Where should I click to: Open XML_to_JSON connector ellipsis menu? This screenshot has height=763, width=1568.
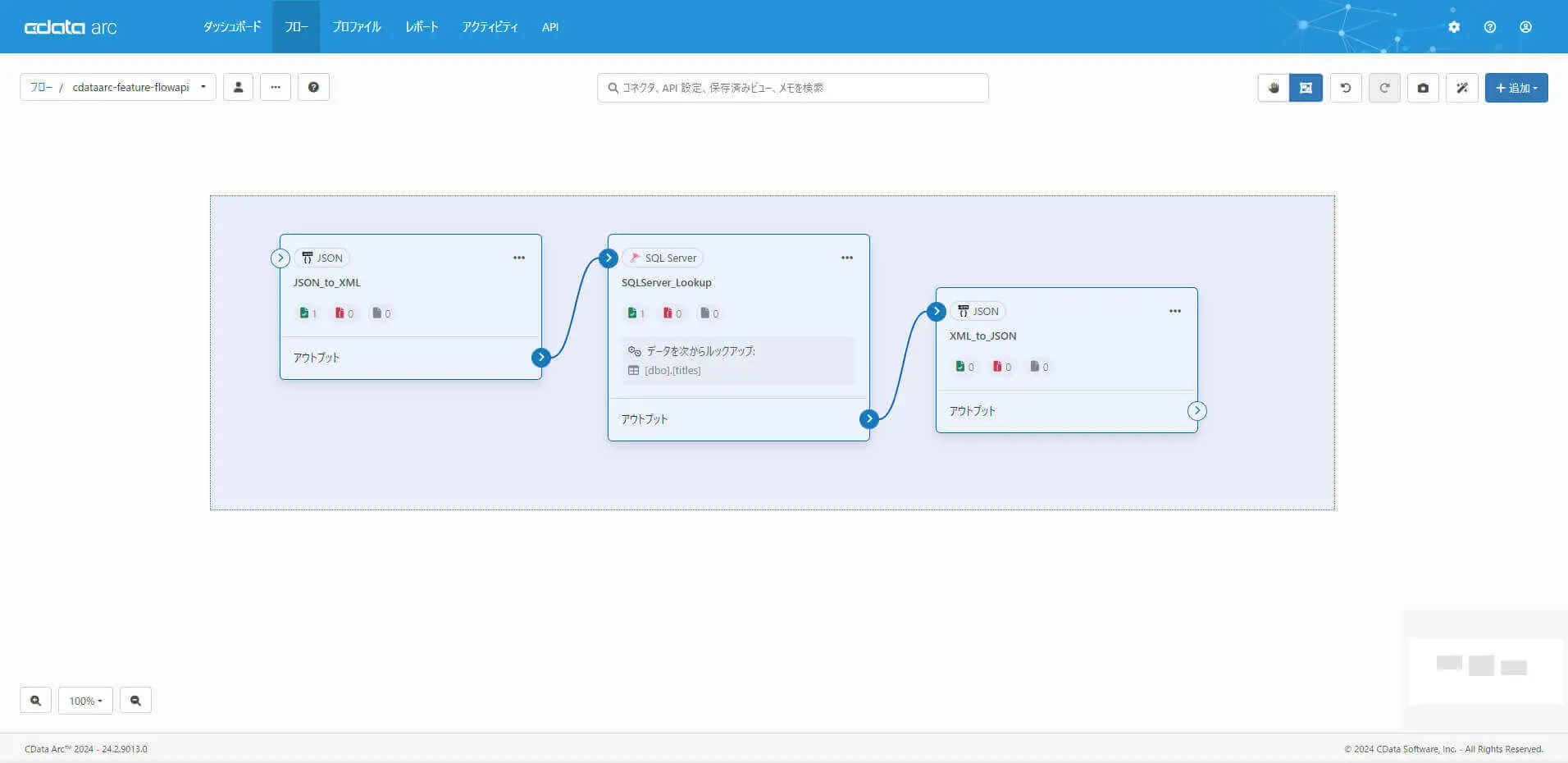coord(1175,311)
